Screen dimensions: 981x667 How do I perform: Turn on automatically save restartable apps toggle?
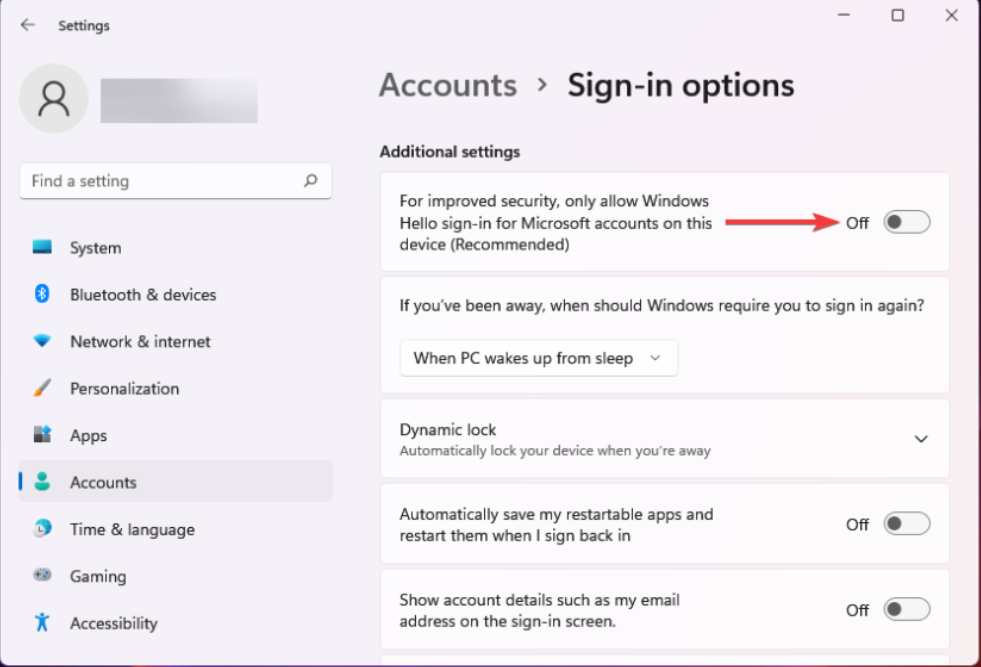(906, 524)
